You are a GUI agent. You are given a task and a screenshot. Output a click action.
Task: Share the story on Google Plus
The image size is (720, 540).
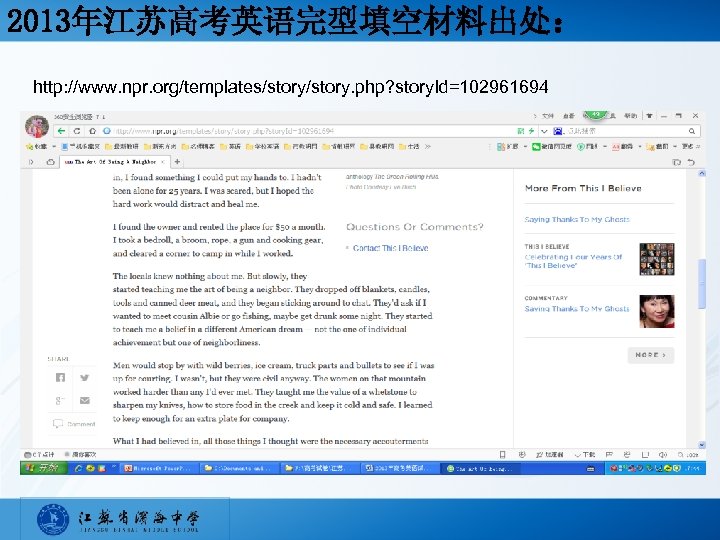point(60,400)
